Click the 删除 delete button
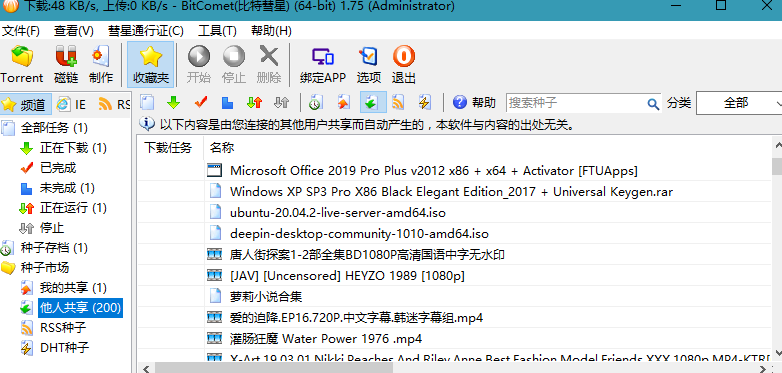 pos(269,64)
